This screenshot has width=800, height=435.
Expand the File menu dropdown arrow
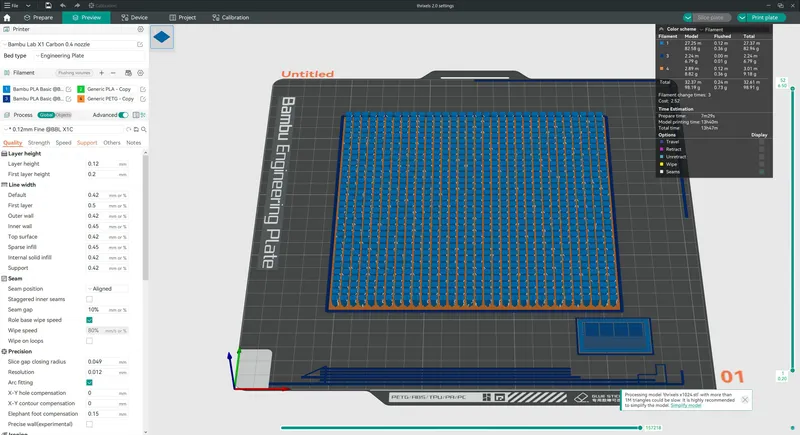click(x=28, y=6)
